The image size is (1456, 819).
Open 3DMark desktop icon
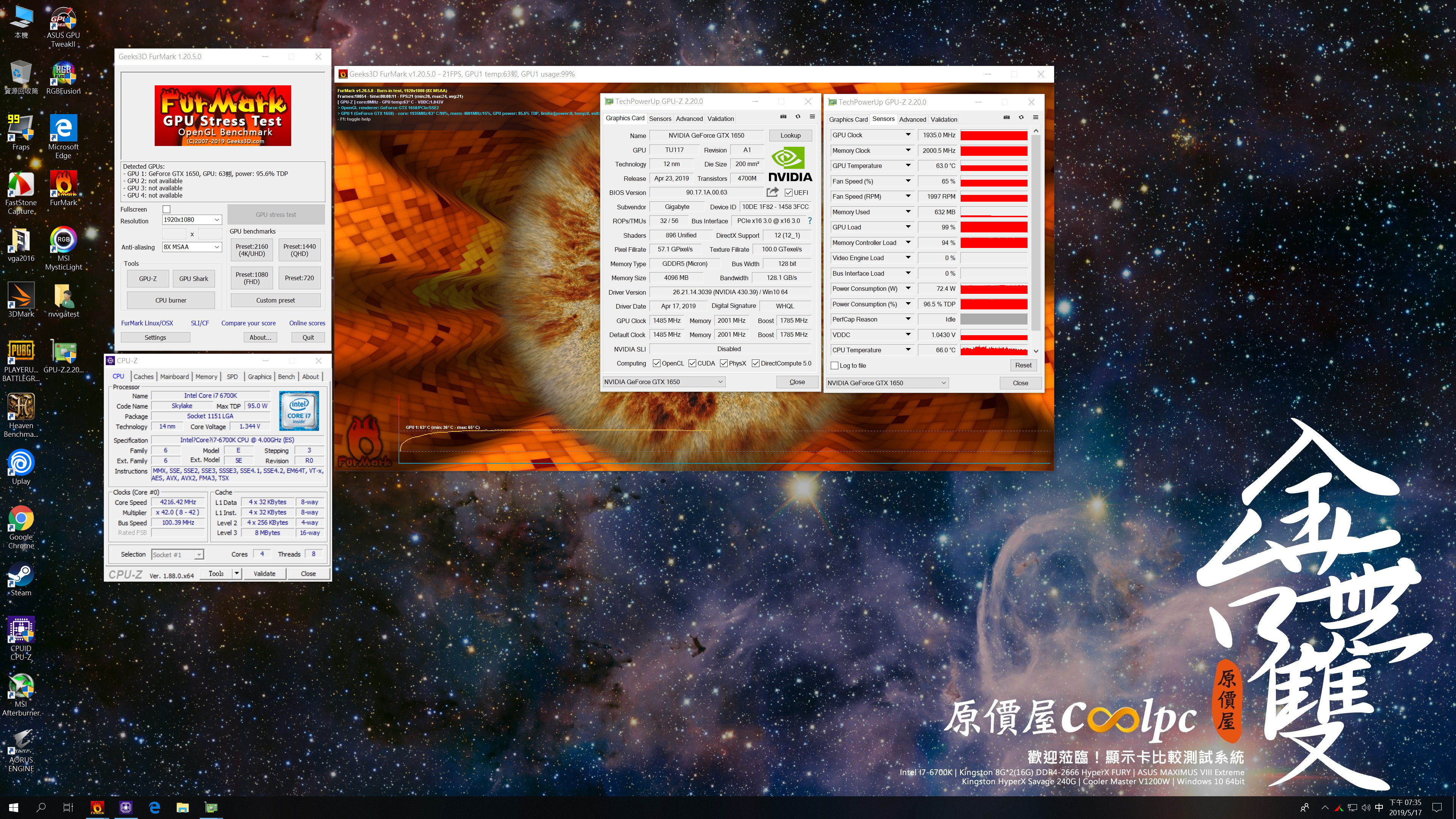point(21,300)
